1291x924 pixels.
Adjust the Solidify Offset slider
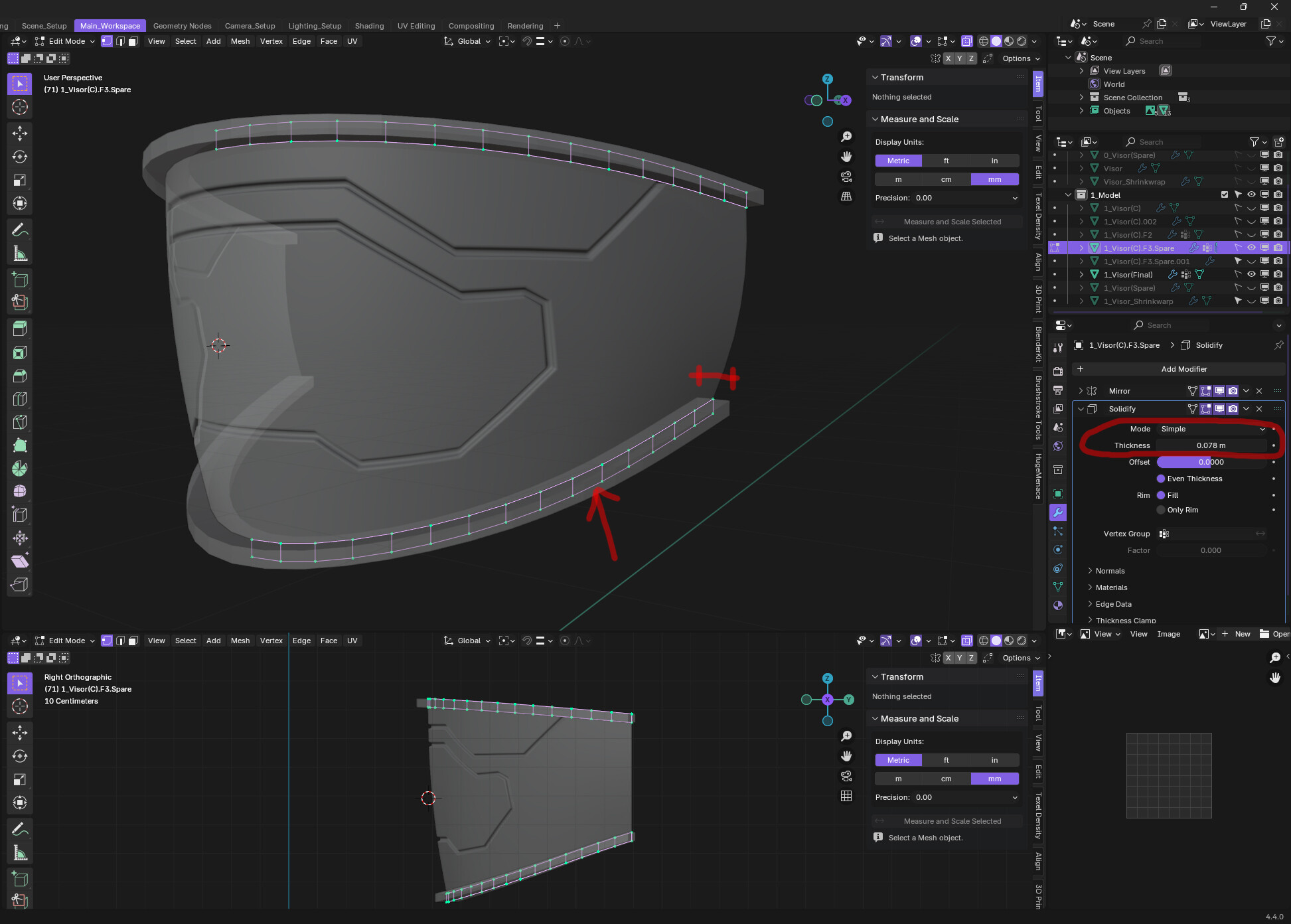coord(1212,462)
